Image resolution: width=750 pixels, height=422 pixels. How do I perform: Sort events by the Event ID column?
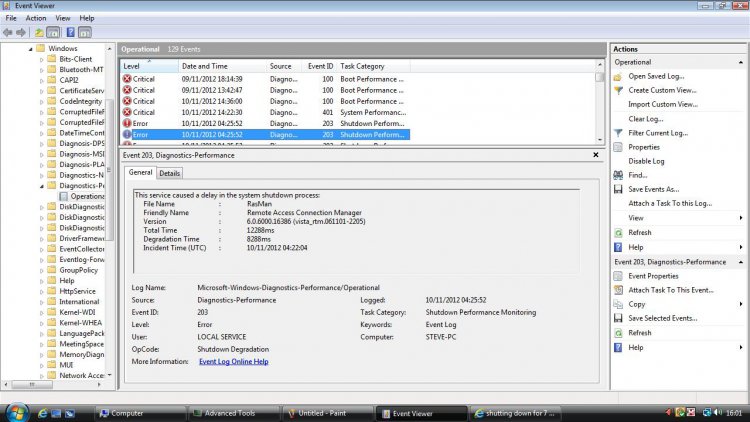coord(320,66)
